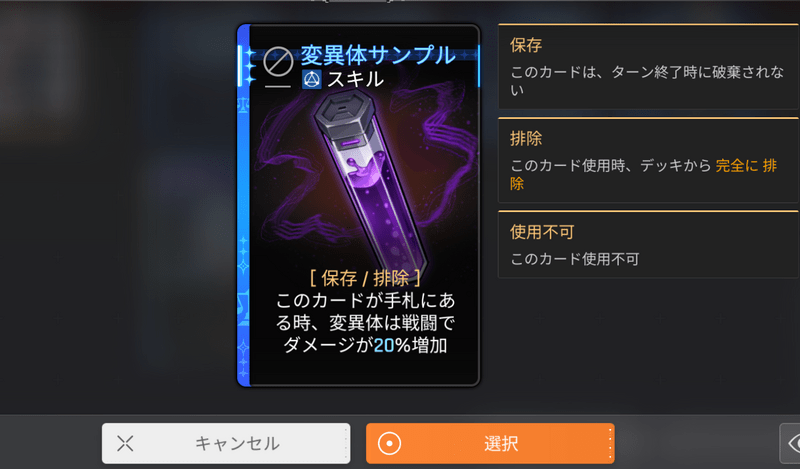Click the キャンセル button
Viewport: 800px width, 469px height.
226,443
